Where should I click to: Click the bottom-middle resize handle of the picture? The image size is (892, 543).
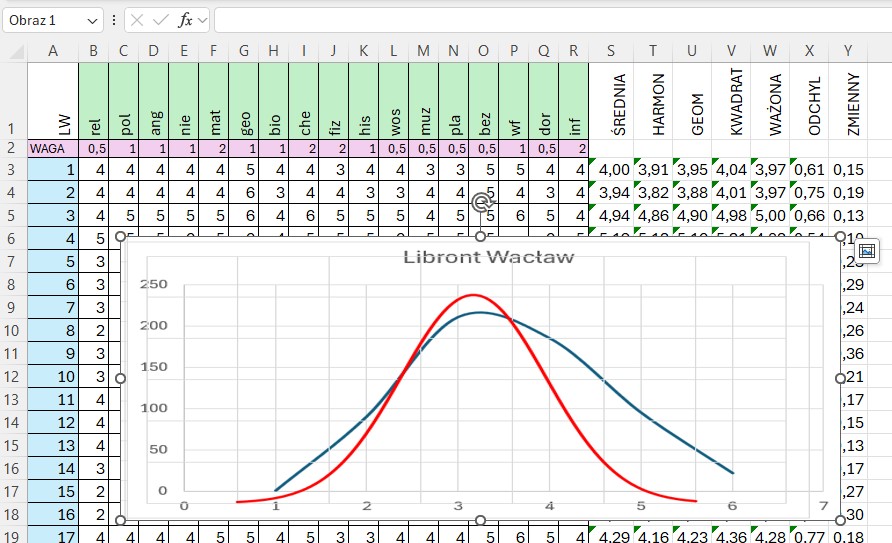[x=481, y=520]
